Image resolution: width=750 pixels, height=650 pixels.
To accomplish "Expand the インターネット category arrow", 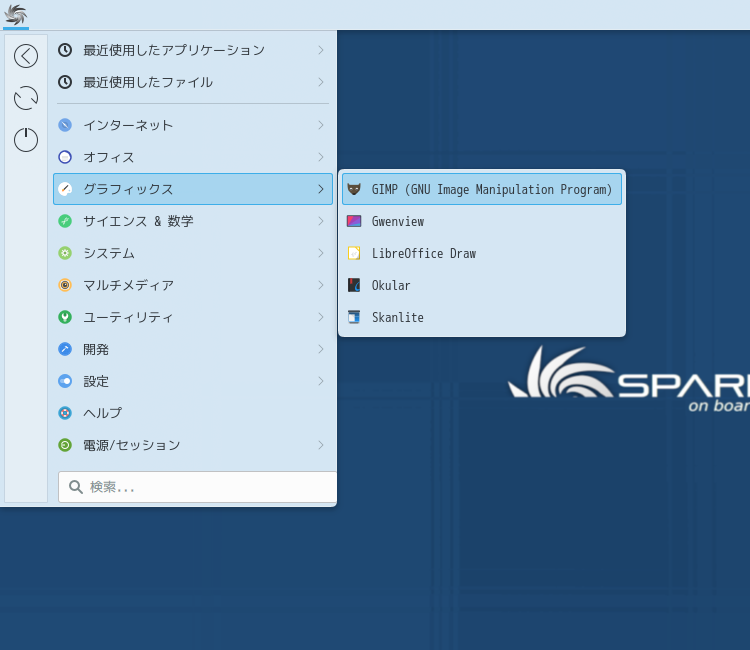I will [x=320, y=125].
